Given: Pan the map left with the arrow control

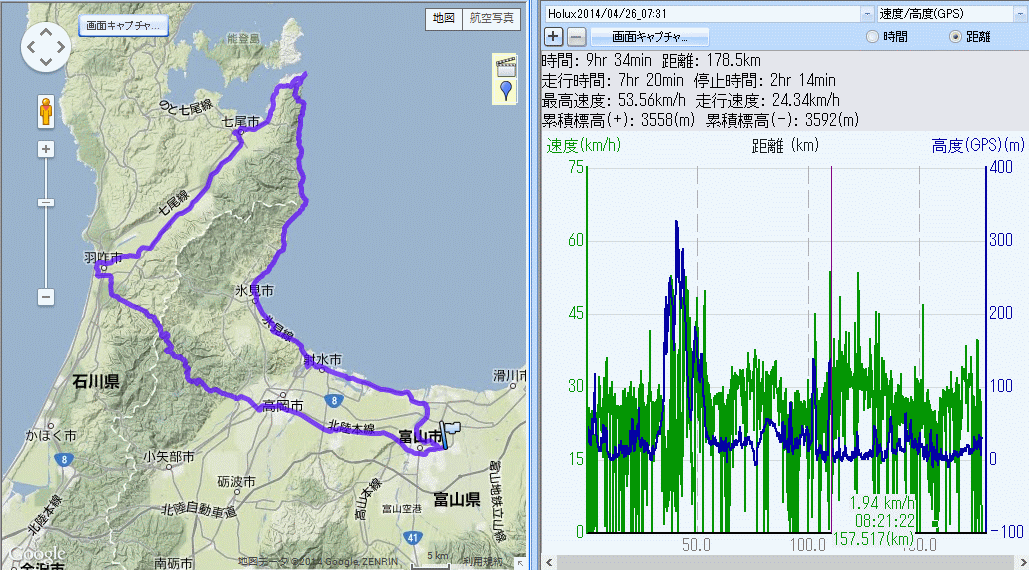Looking at the screenshot, I should point(30,46).
